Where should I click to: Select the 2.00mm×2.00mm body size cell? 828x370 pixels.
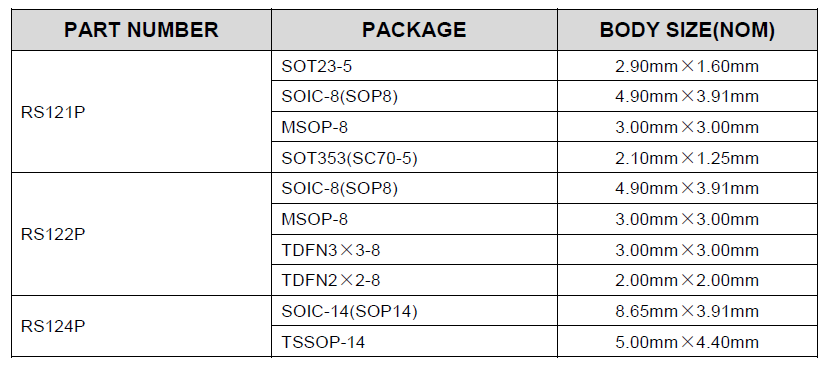pos(687,280)
